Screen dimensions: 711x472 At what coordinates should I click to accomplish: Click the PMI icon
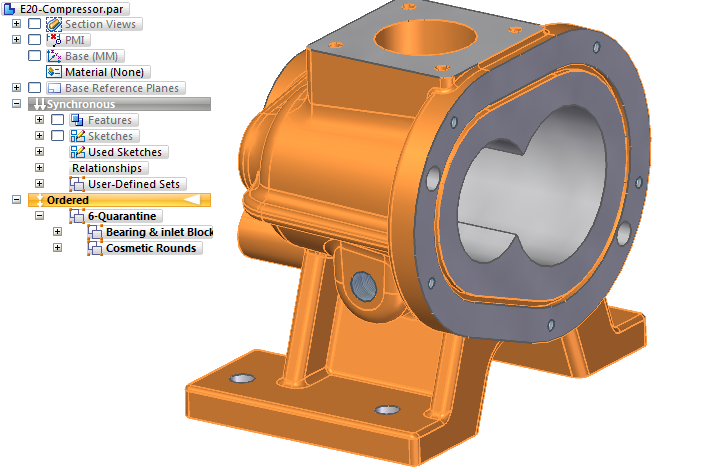coord(54,40)
